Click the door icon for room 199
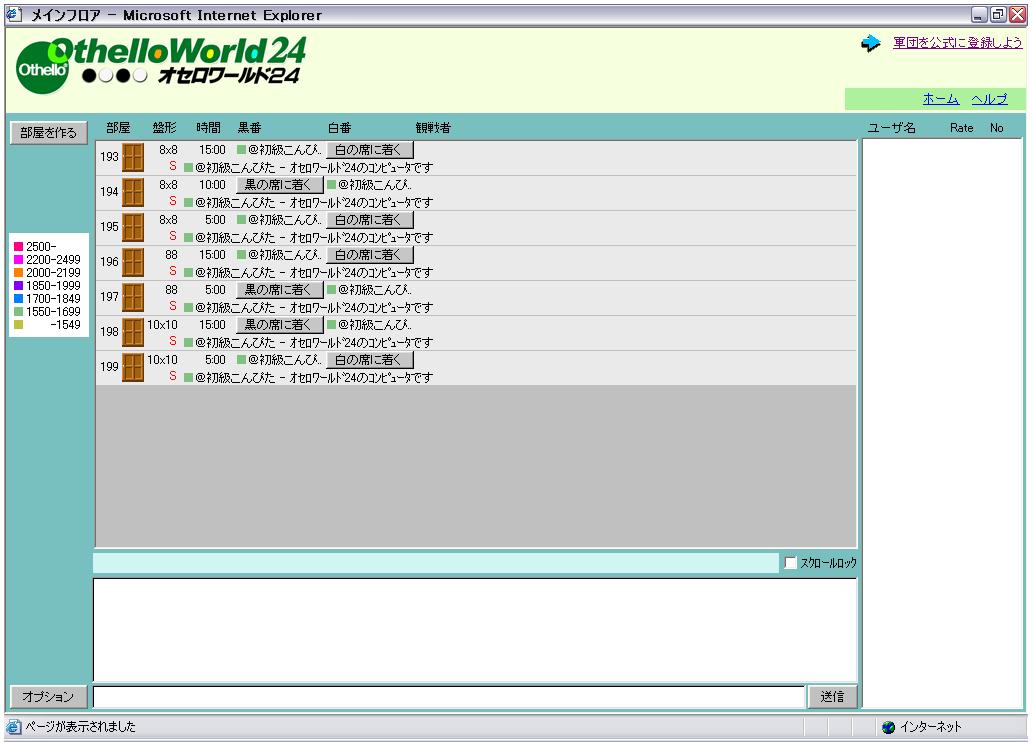Screen dimensions: 1032x742 (133, 367)
